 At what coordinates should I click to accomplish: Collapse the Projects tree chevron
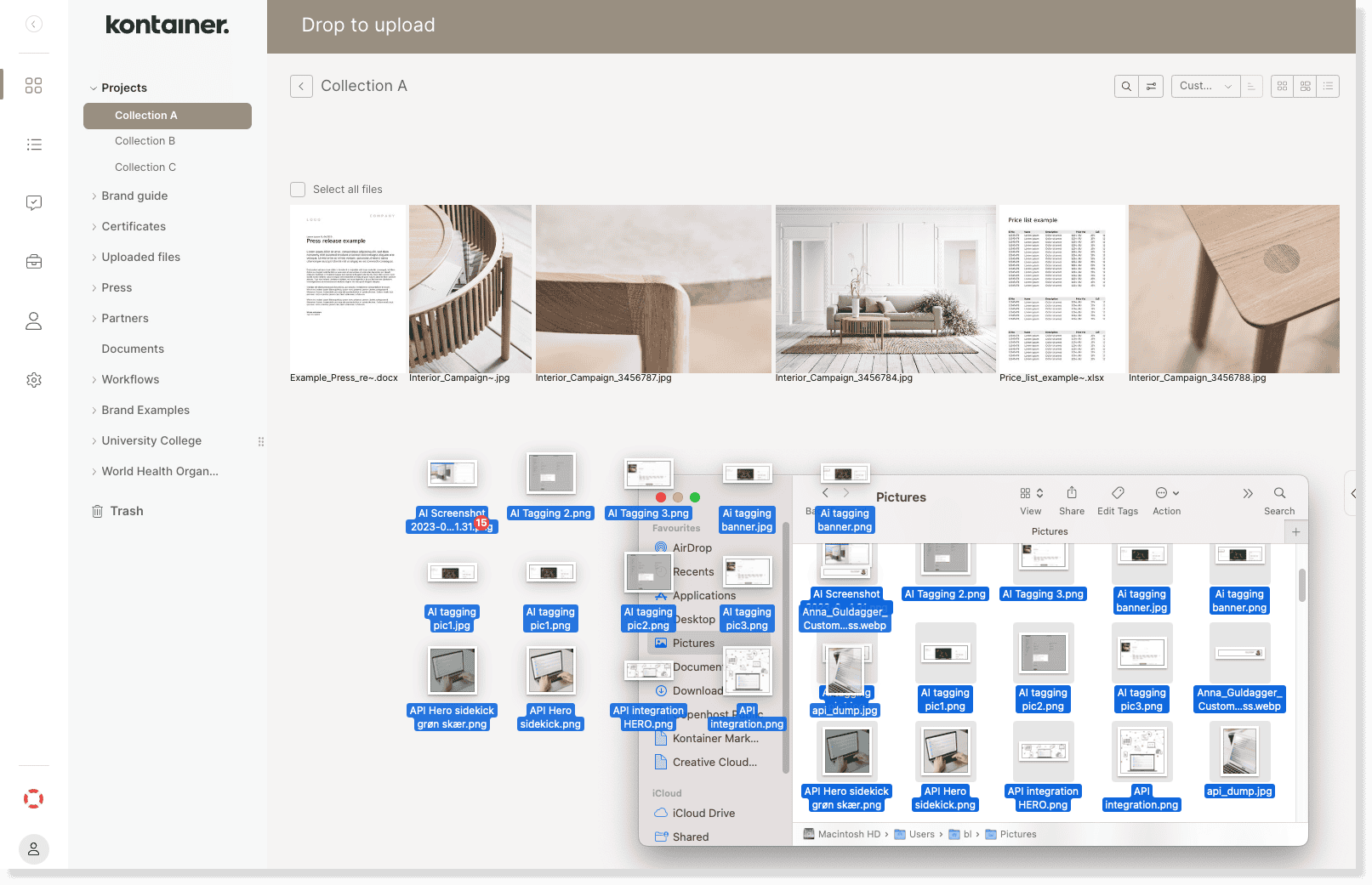point(94,88)
